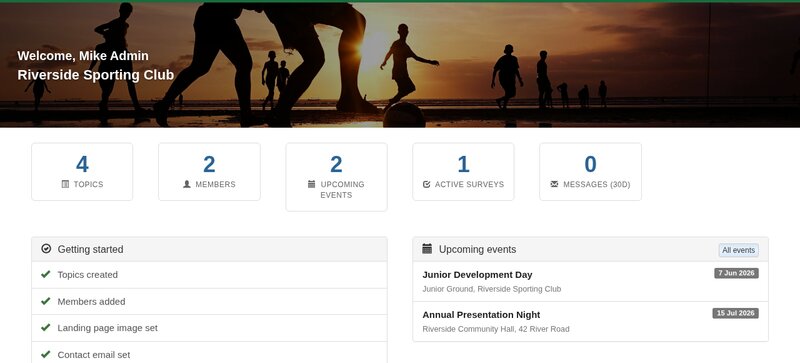
Task: Click the Members added checklist item
Action: tap(209, 301)
